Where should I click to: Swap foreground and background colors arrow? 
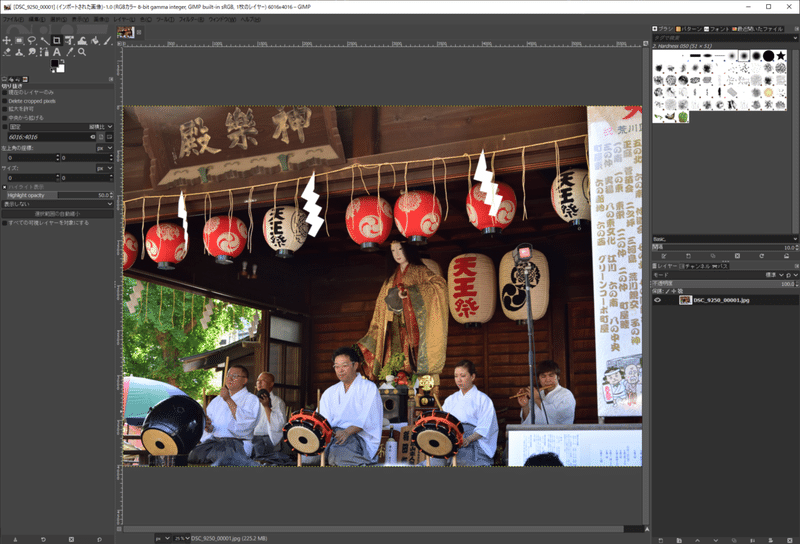(62, 62)
